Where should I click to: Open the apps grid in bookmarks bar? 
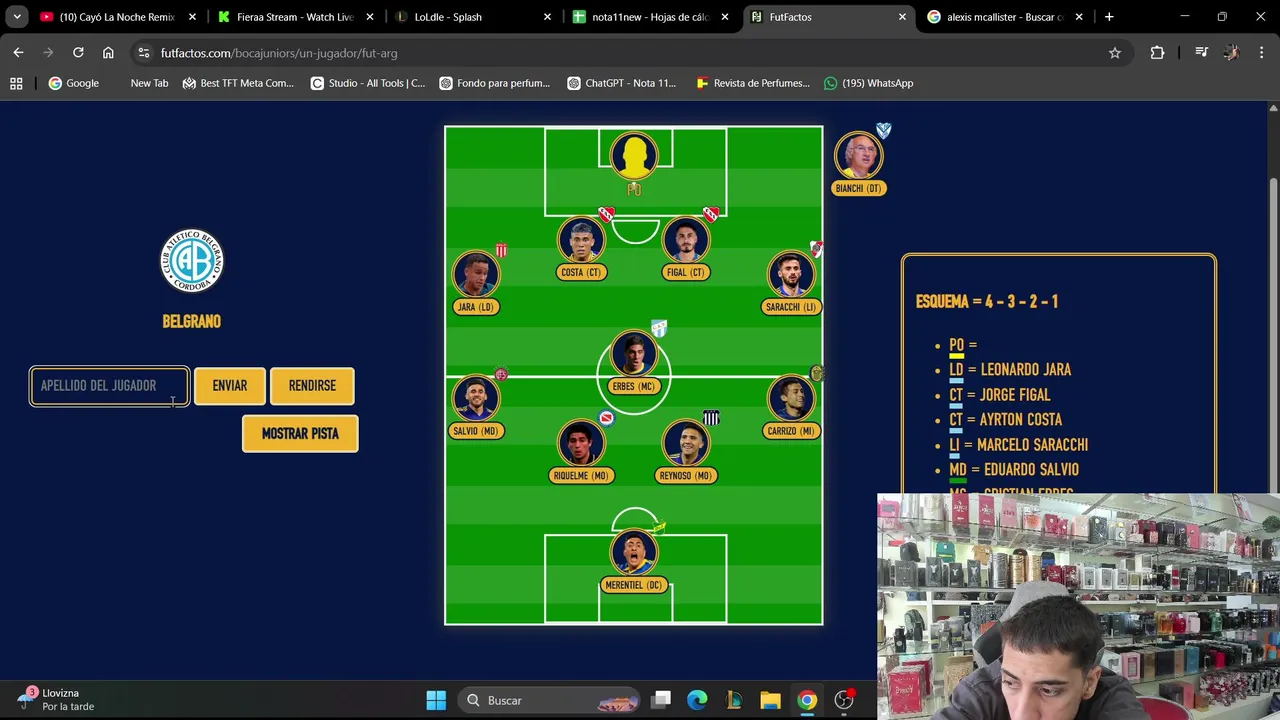pos(16,83)
